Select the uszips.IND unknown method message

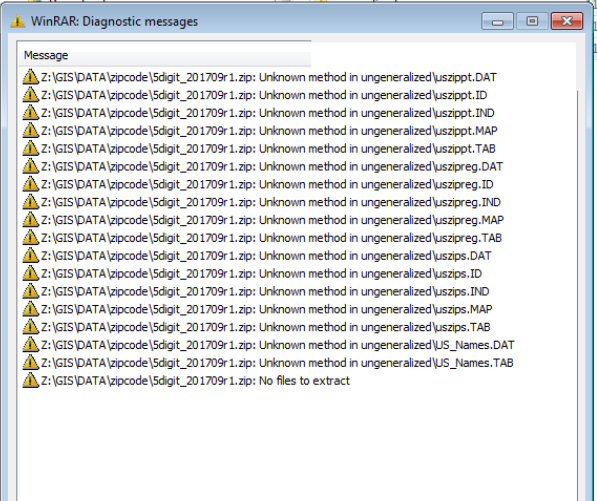click(x=265, y=292)
